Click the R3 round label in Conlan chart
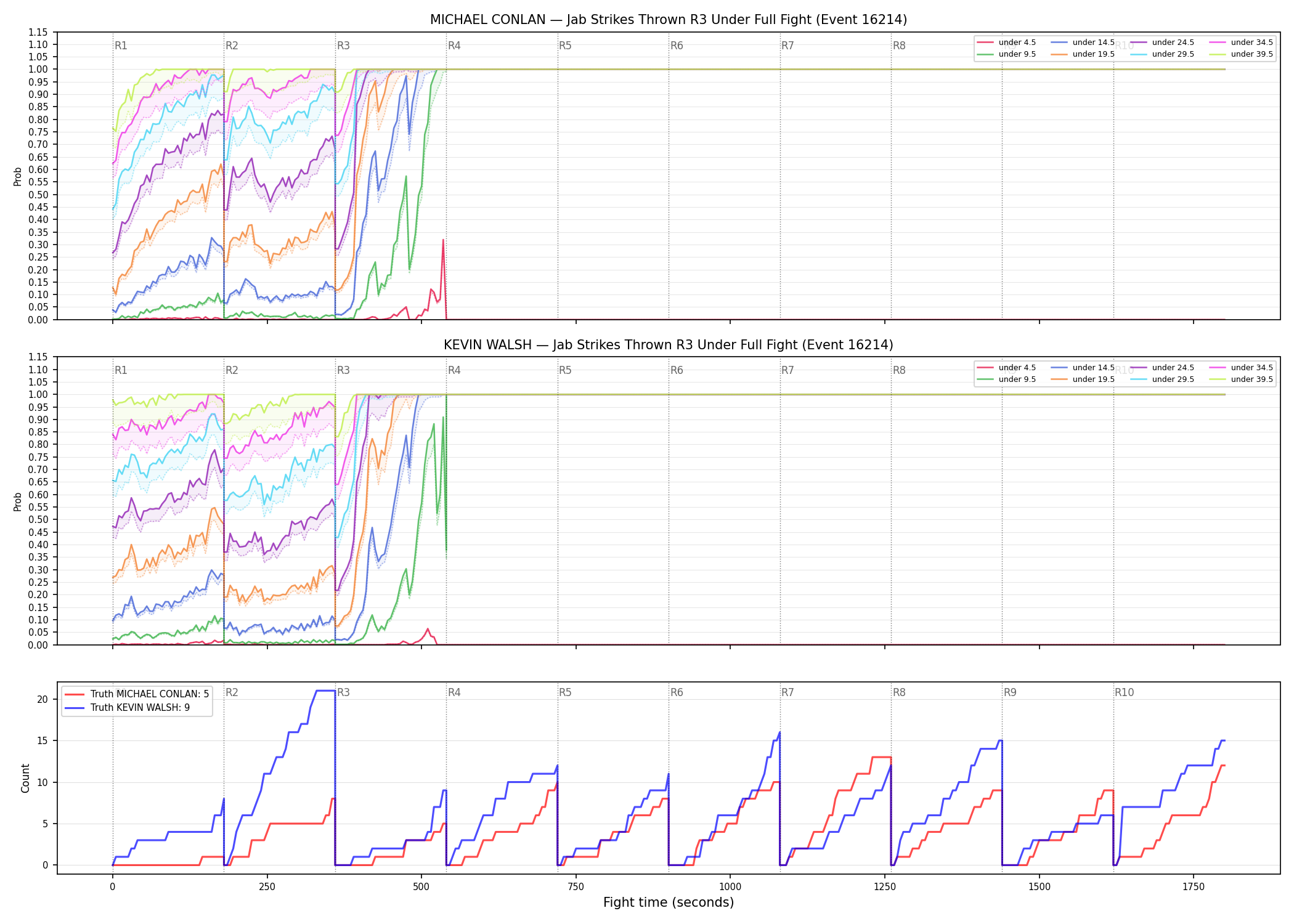The height and width of the screenshot is (924, 1294). point(343,46)
